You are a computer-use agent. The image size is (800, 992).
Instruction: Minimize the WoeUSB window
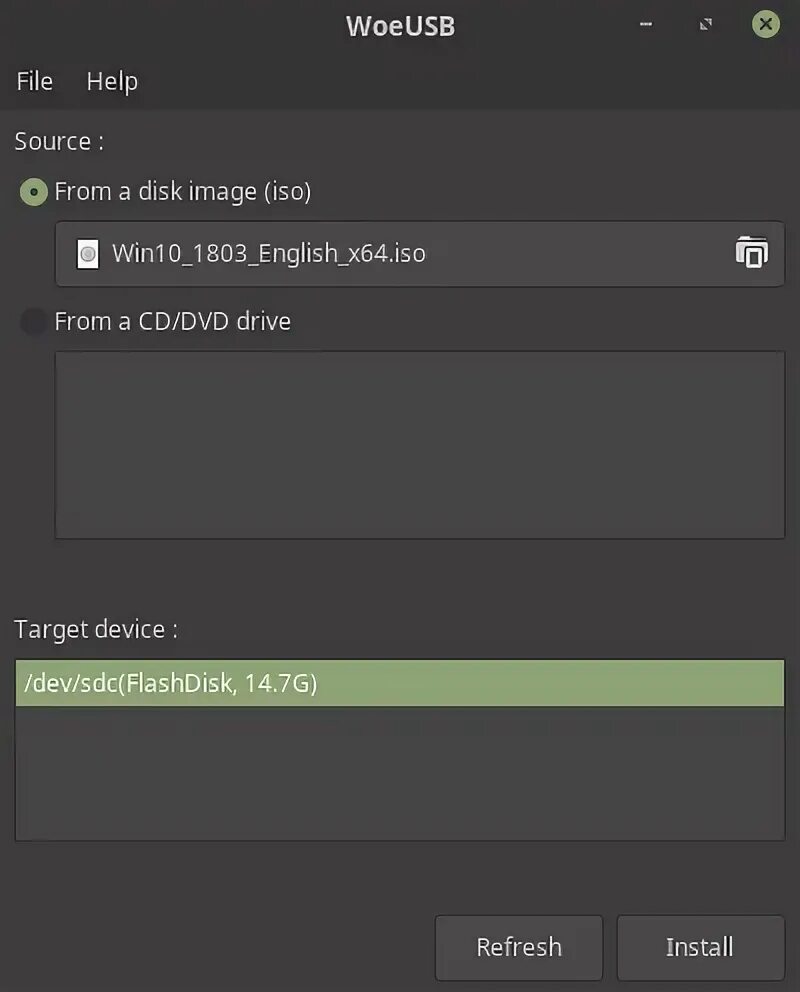click(646, 25)
